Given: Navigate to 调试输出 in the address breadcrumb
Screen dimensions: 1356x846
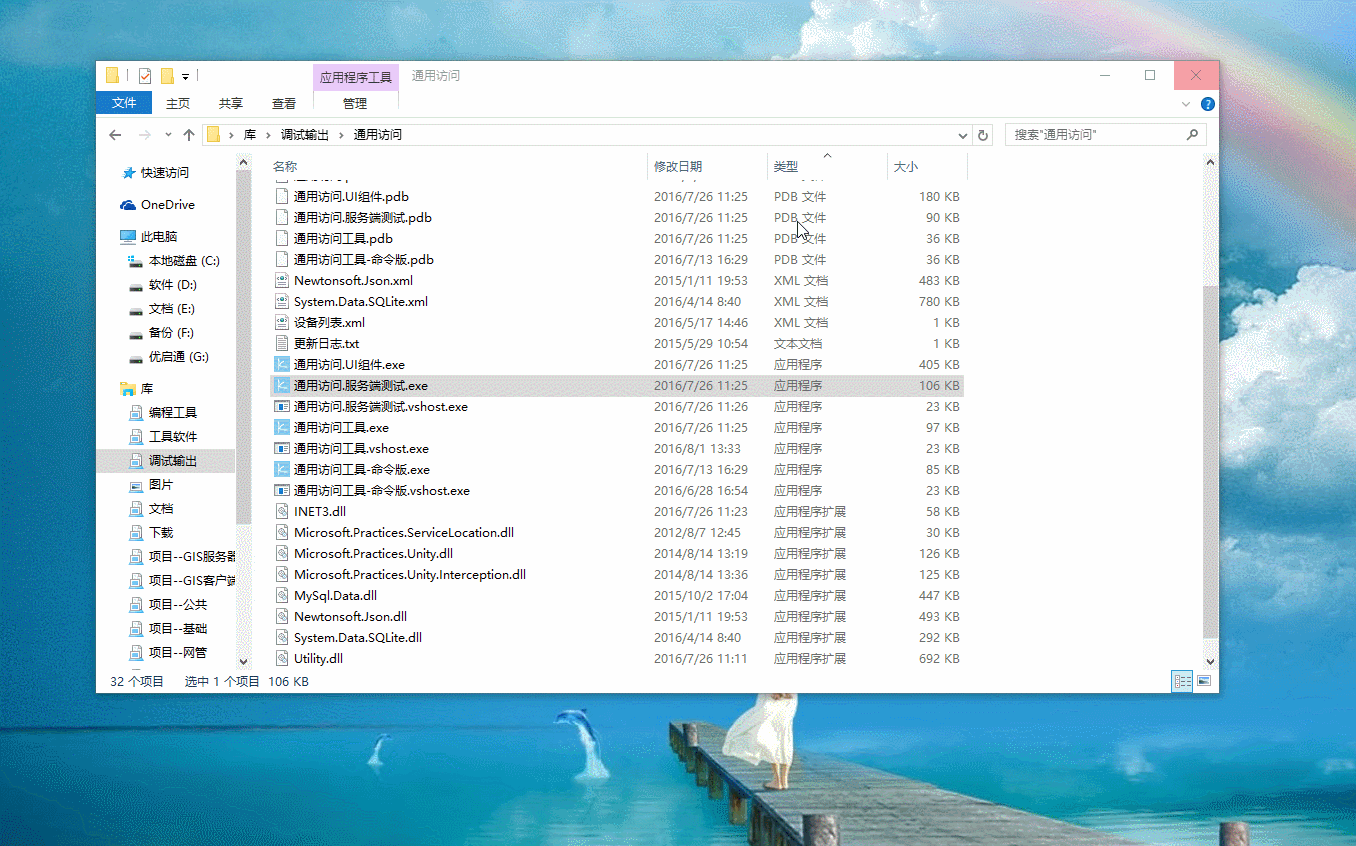Looking at the screenshot, I should click(x=305, y=135).
